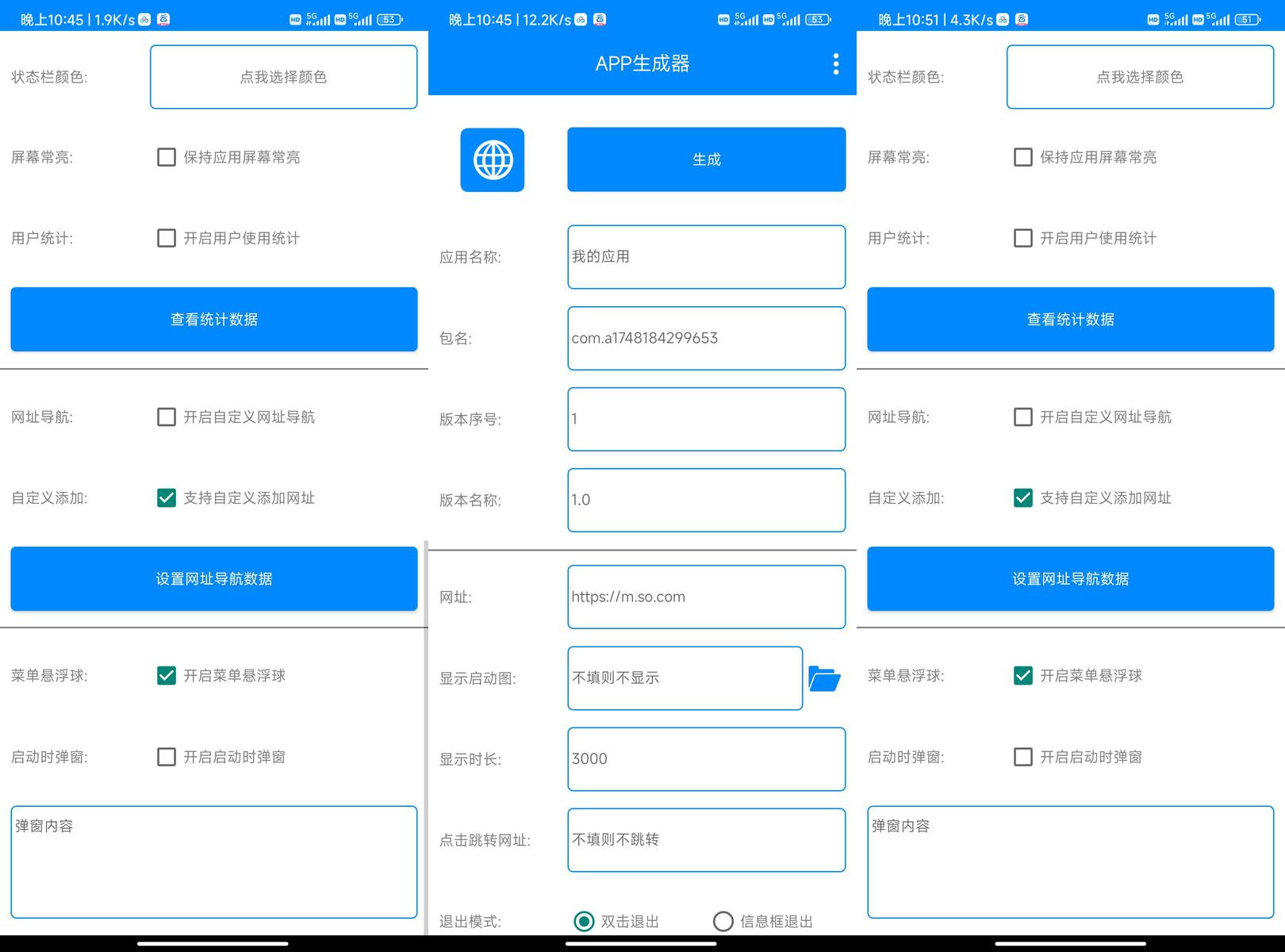1285x952 pixels.
Task: Select the 包名 field com.a1748184299653
Action: [x=707, y=338]
